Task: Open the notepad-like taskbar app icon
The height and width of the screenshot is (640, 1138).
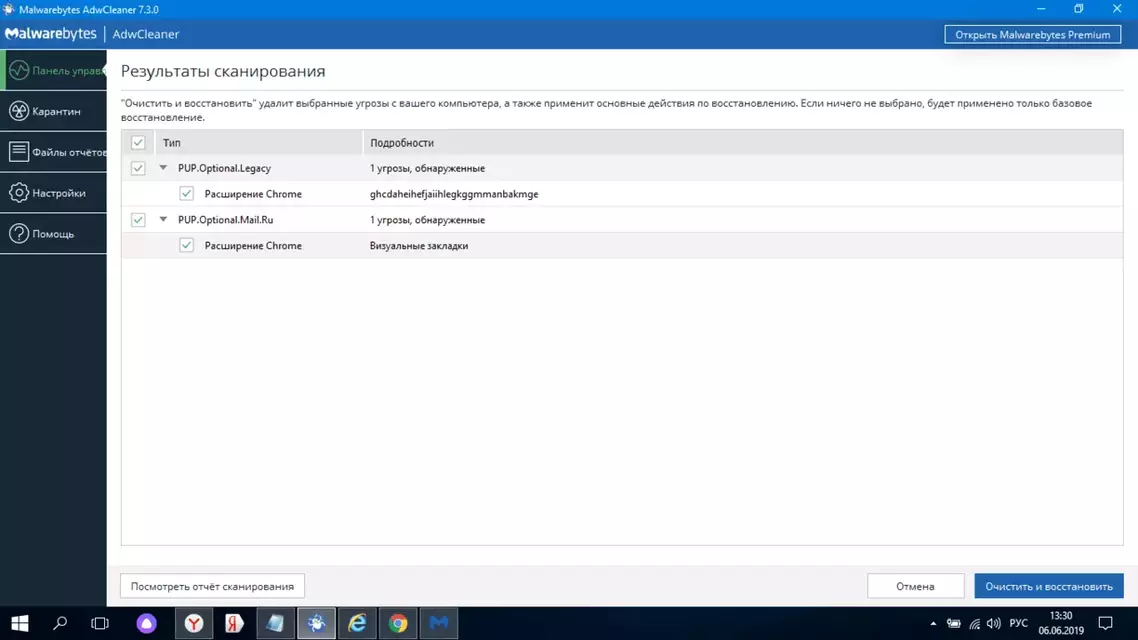Action: click(275, 623)
